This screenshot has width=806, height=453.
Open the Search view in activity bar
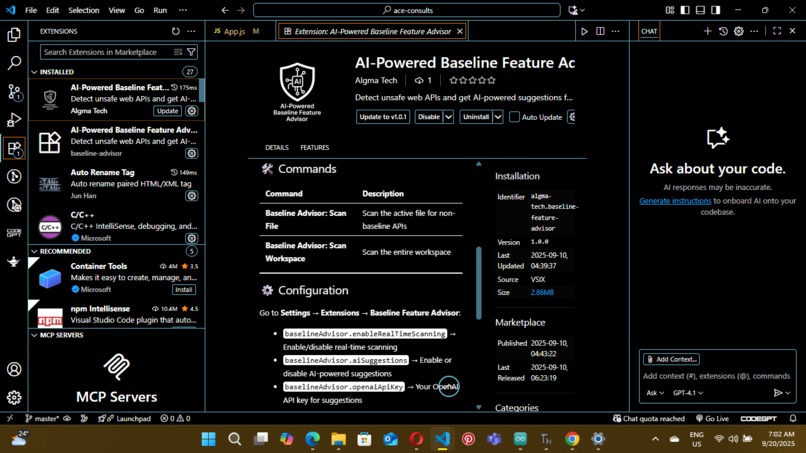click(14, 63)
